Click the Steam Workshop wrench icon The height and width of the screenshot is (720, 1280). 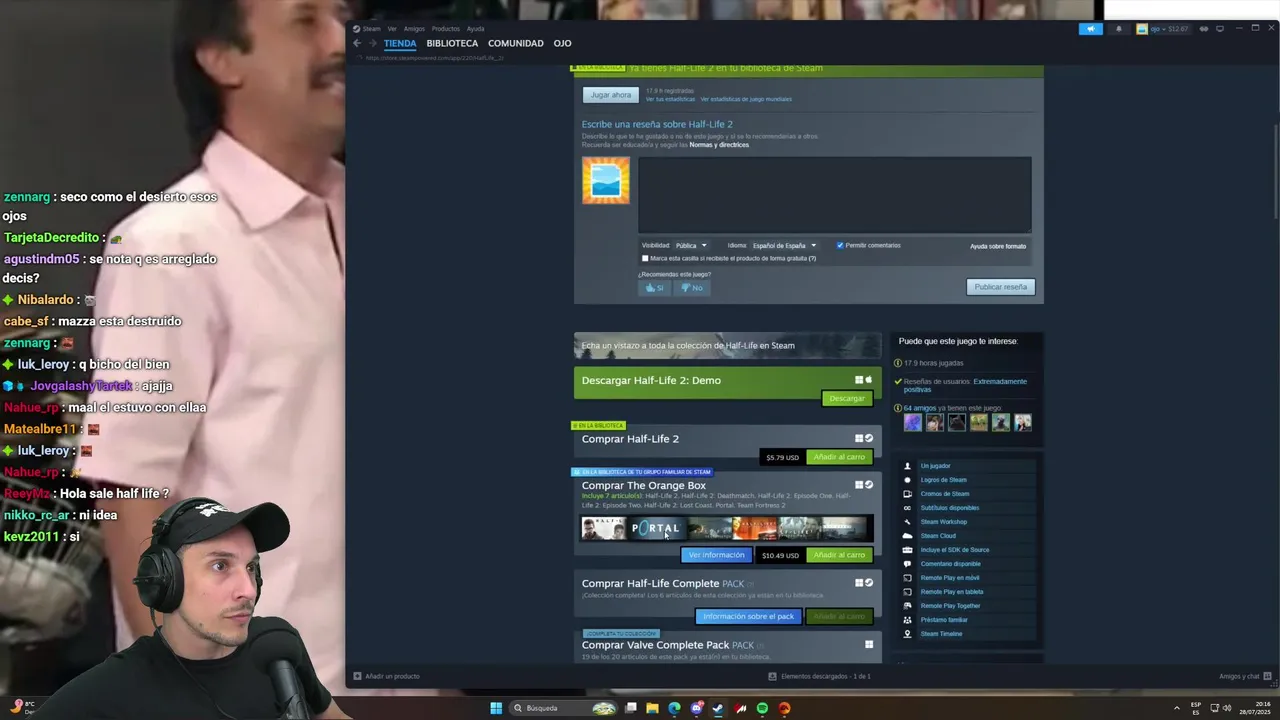click(908, 522)
